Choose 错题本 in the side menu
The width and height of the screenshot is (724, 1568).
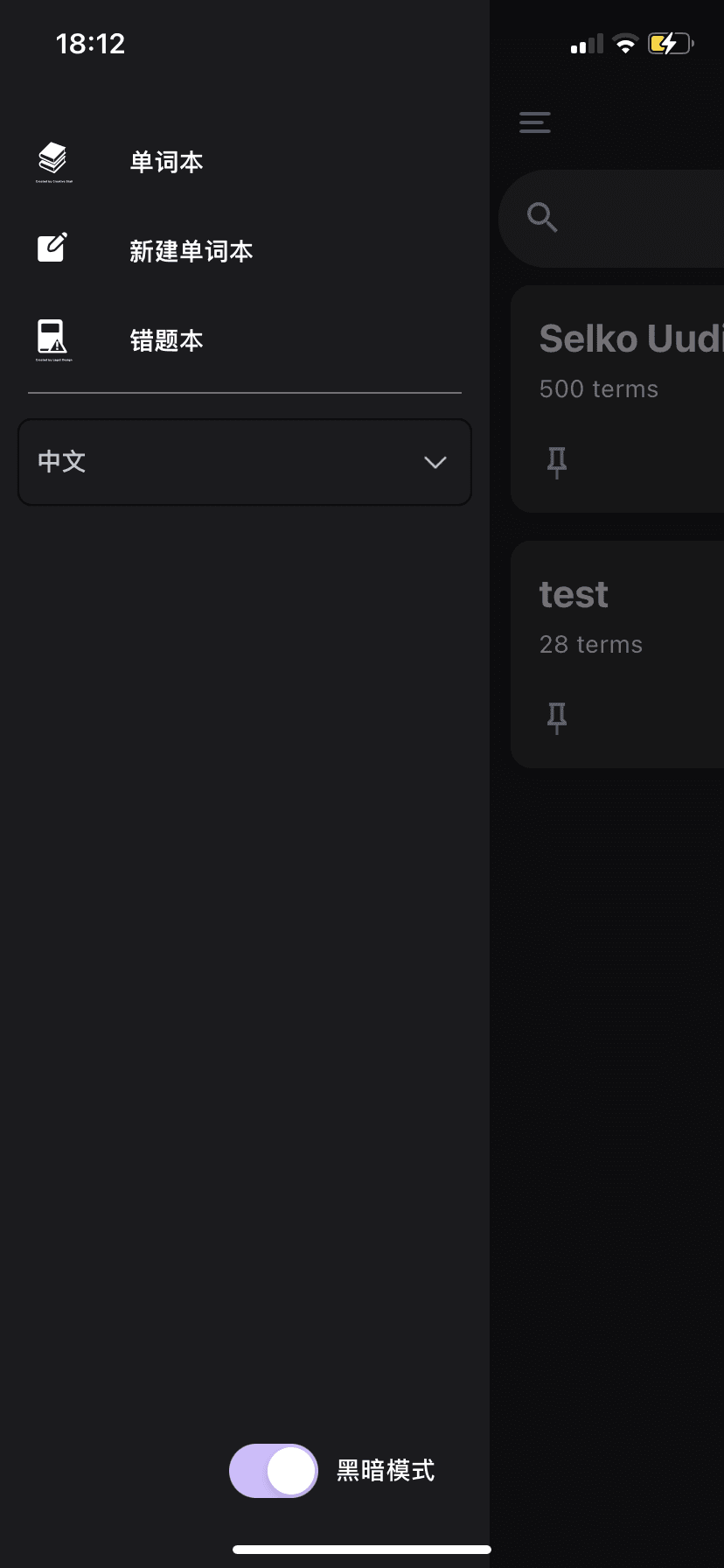(x=166, y=339)
